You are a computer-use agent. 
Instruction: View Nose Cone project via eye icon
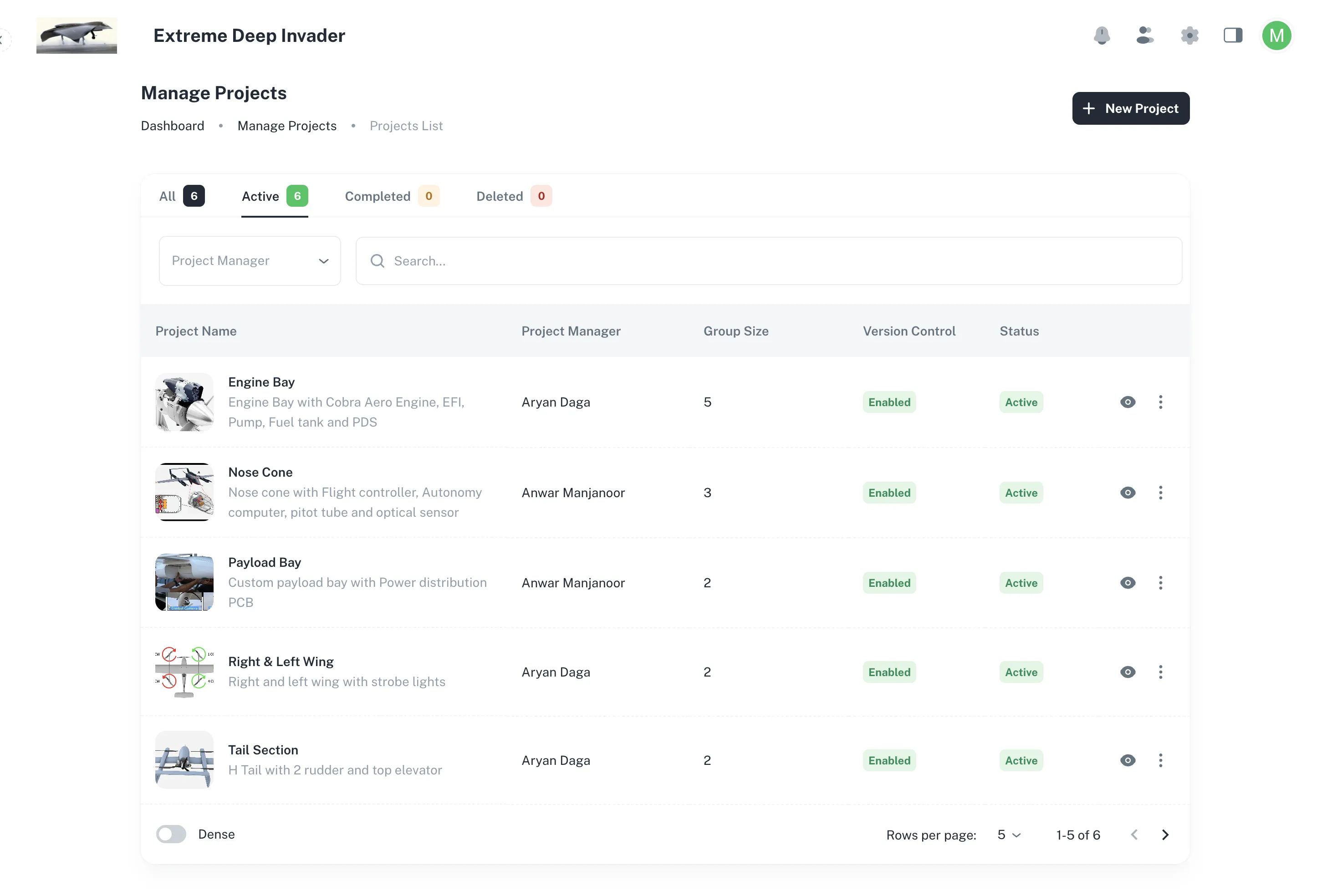point(1127,492)
